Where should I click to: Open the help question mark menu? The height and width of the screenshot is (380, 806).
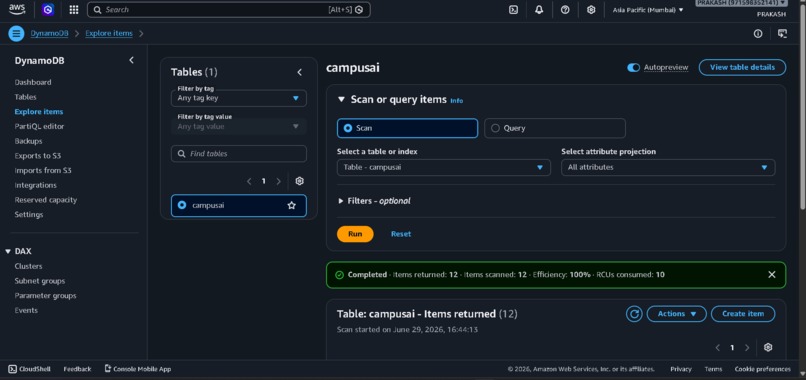[565, 9]
